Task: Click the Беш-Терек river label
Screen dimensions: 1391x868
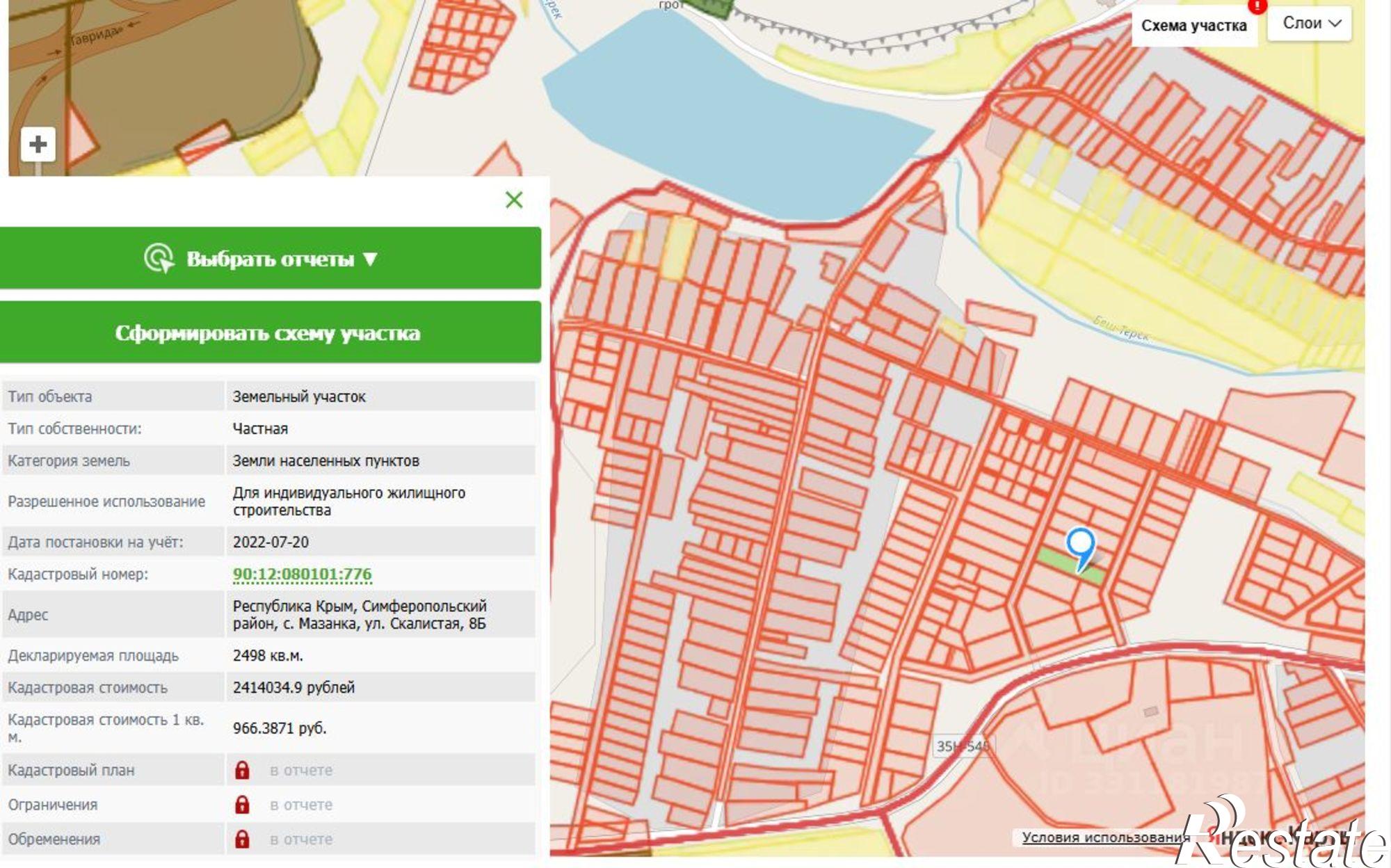Action: click(x=1121, y=328)
